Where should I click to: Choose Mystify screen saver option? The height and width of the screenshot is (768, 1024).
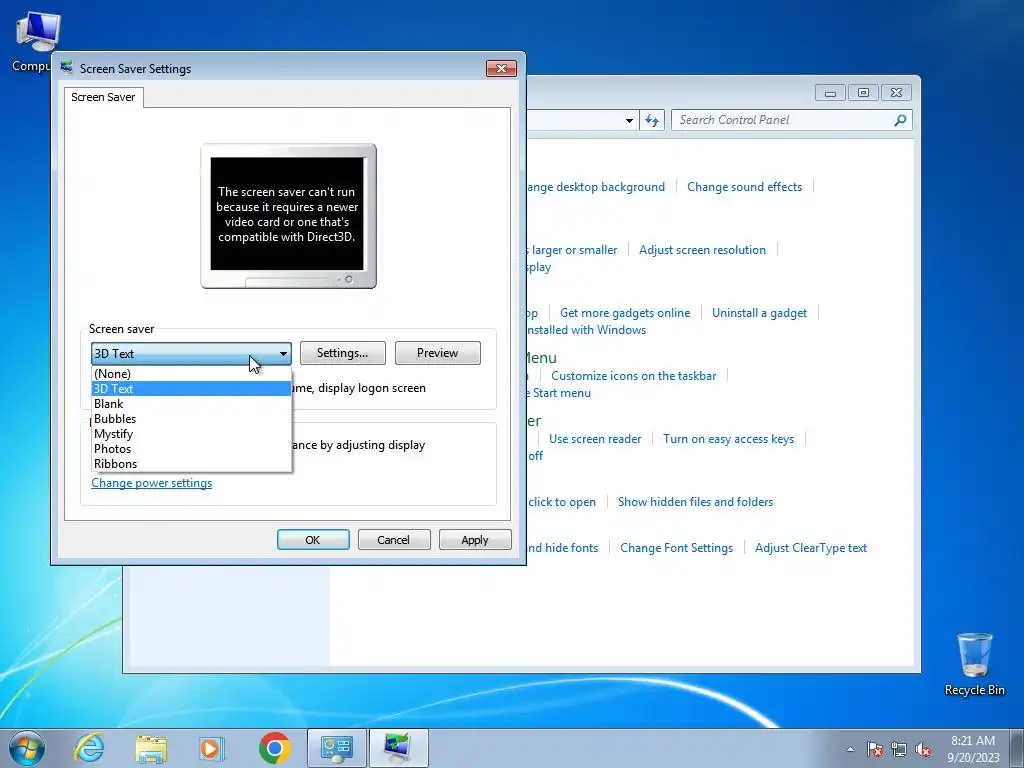tap(191, 434)
